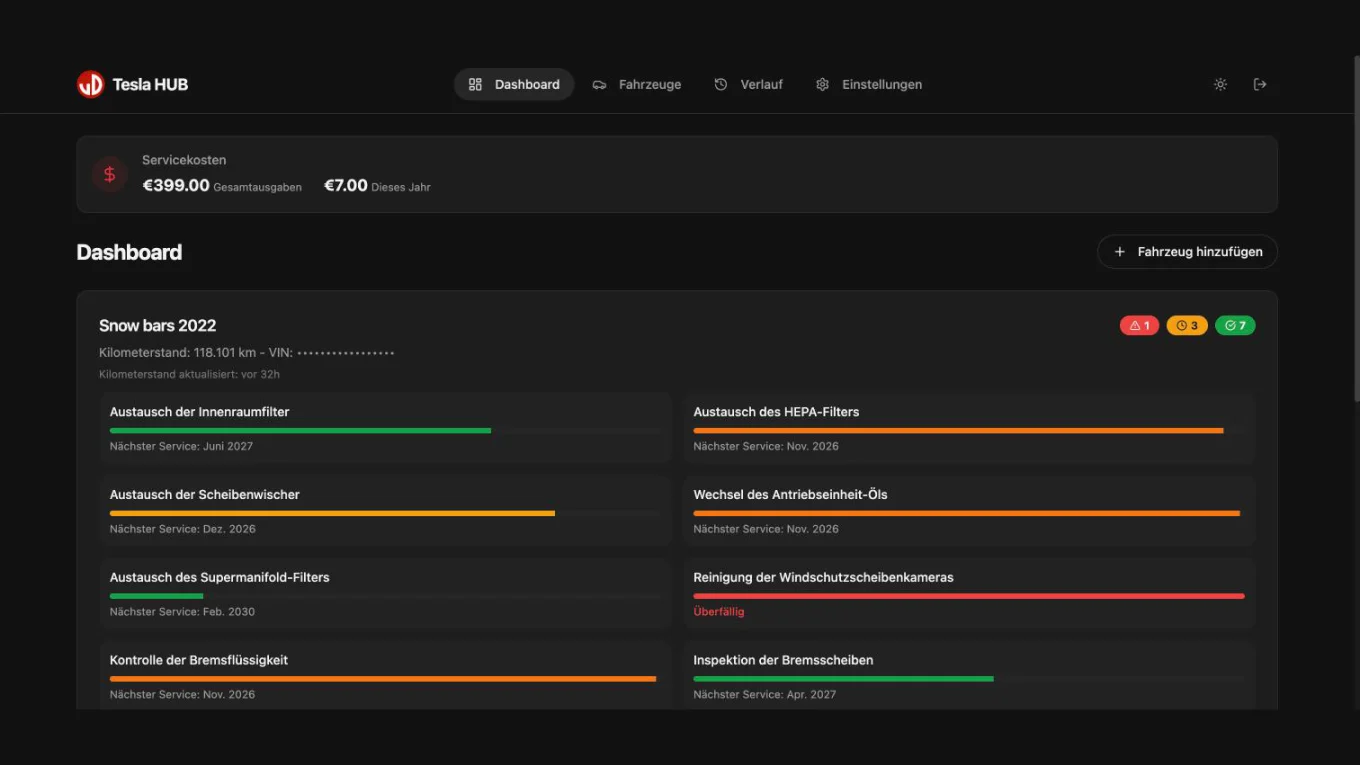Image resolution: width=1360 pixels, height=765 pixels.
Task: Click the Wechsel des Antriebseinheit-Öls title
Action: click(790, 494)
